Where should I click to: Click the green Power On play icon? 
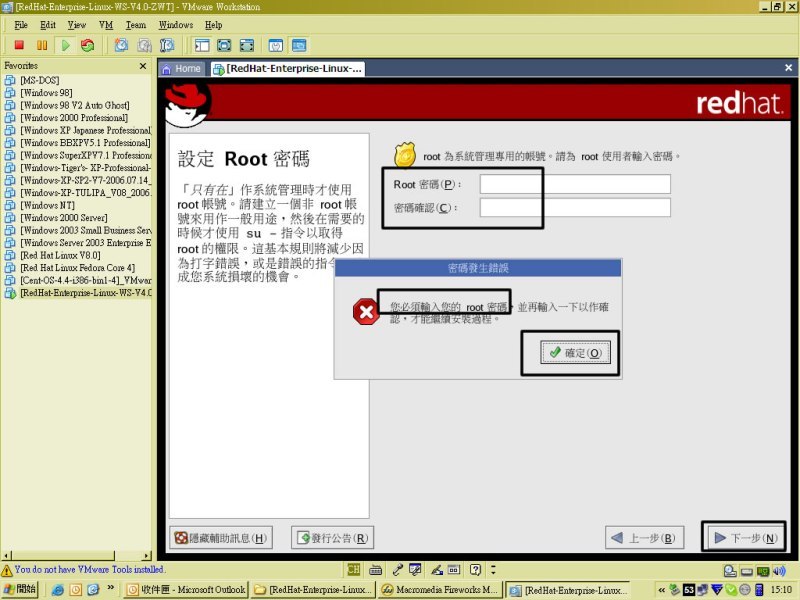pyautogui.click(x=65, y=45)
